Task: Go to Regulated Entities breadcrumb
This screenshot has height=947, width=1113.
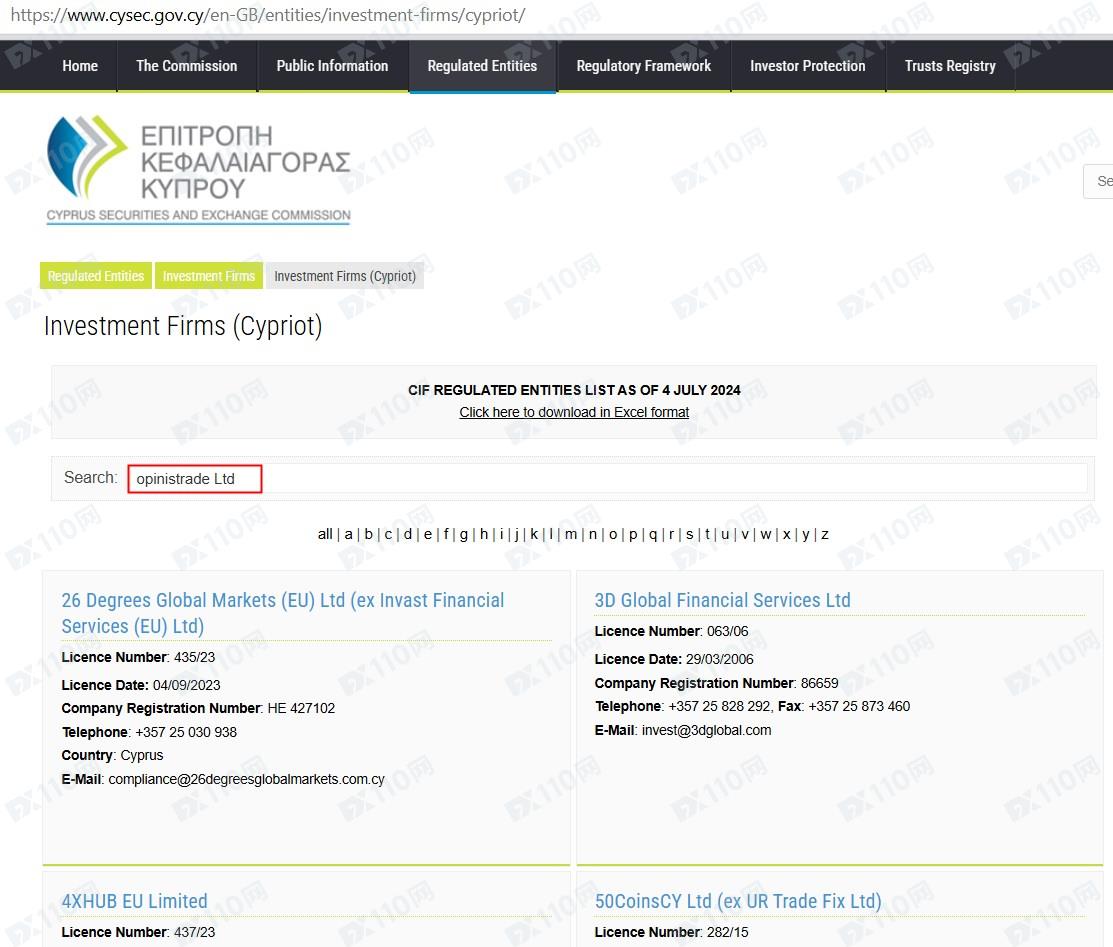Action: tap(96, 275)
